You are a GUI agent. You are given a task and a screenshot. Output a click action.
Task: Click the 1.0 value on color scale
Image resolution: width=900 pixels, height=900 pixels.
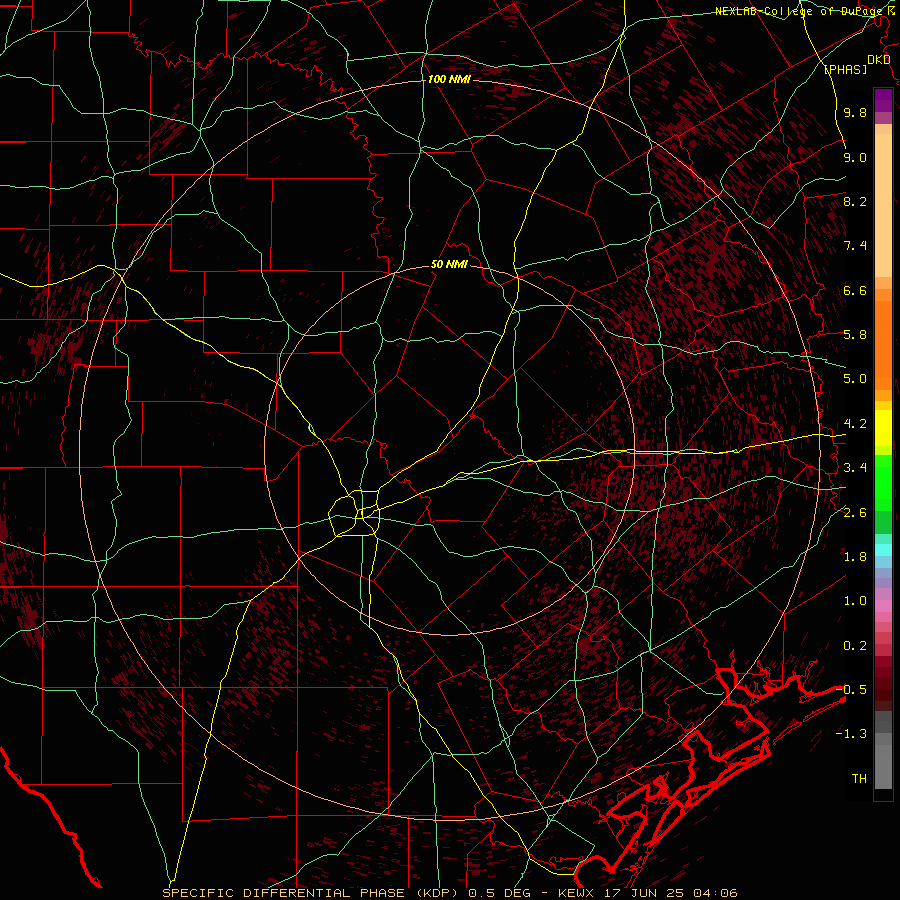tap(855, 601)
